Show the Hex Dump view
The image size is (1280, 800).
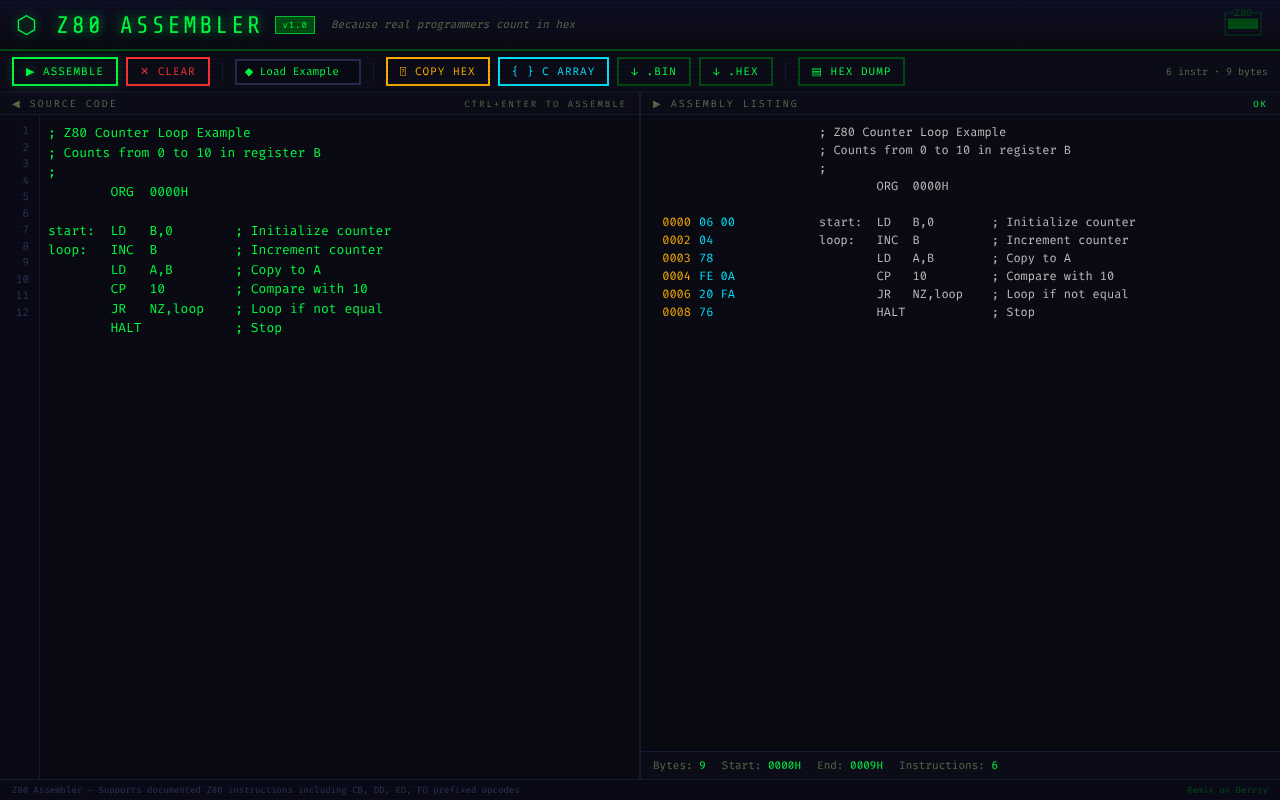click(851, 72)
